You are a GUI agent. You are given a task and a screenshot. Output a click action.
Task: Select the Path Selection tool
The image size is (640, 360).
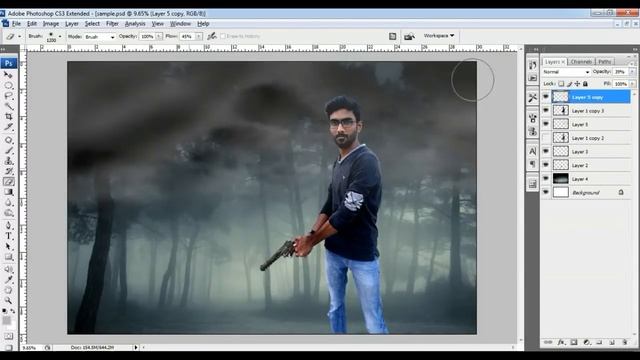click(8, 247)
